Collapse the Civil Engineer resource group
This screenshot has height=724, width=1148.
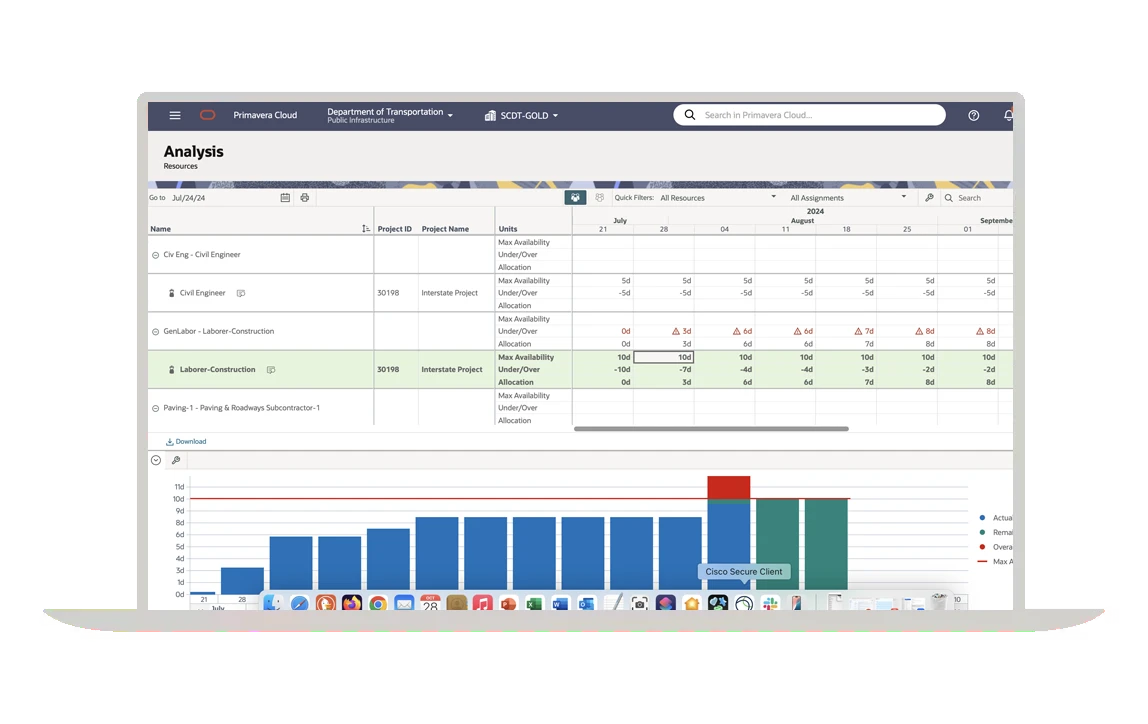click(154, 254)
